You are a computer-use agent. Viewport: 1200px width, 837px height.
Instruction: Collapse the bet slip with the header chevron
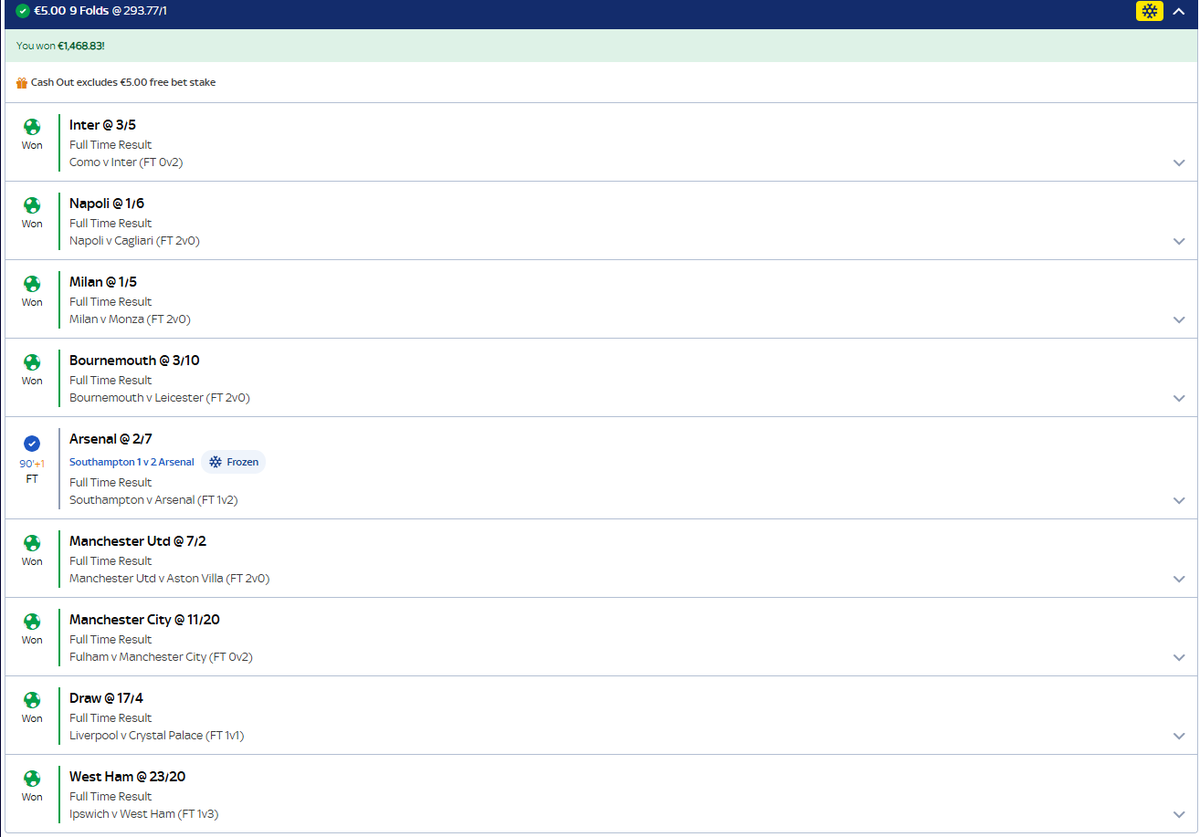pos(1179,12)
